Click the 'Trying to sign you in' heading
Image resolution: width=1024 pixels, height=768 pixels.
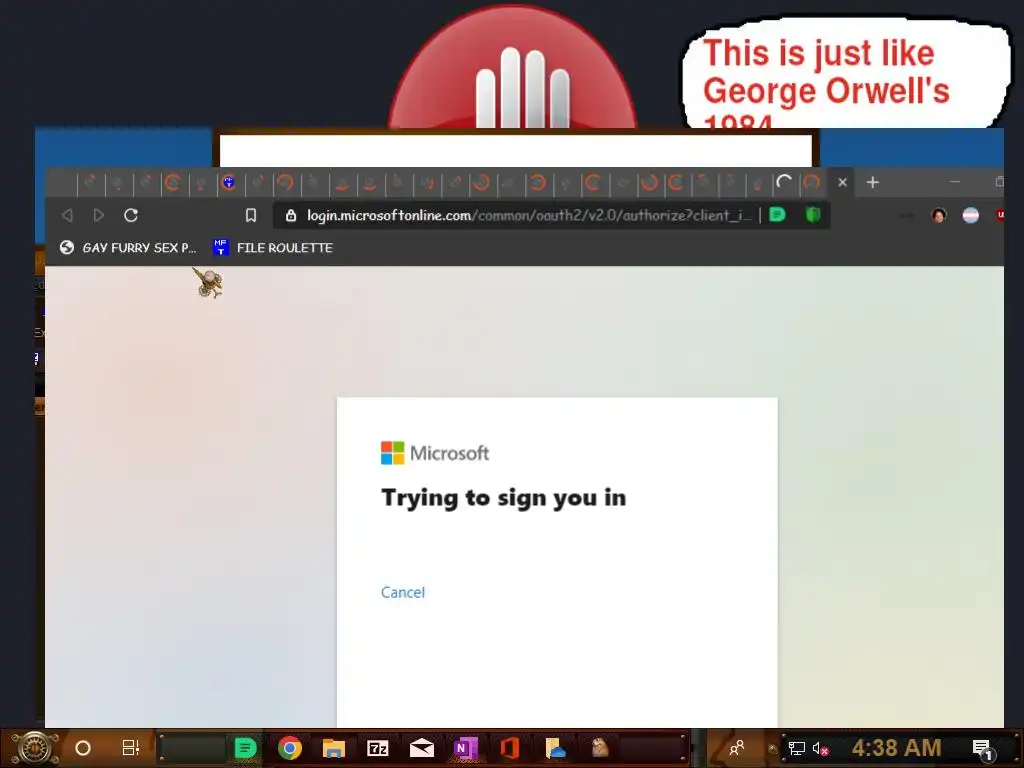click(x=504, y=498)
